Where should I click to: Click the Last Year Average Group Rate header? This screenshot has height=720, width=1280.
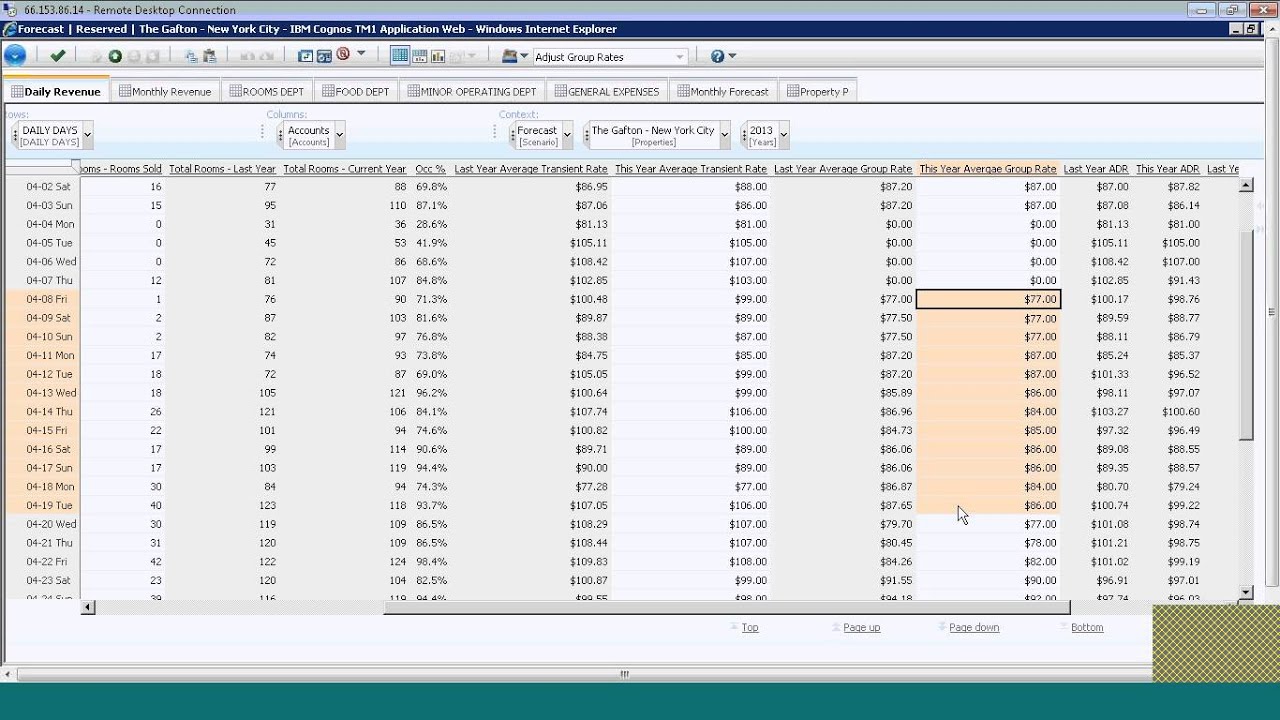(x=843, y=169)
